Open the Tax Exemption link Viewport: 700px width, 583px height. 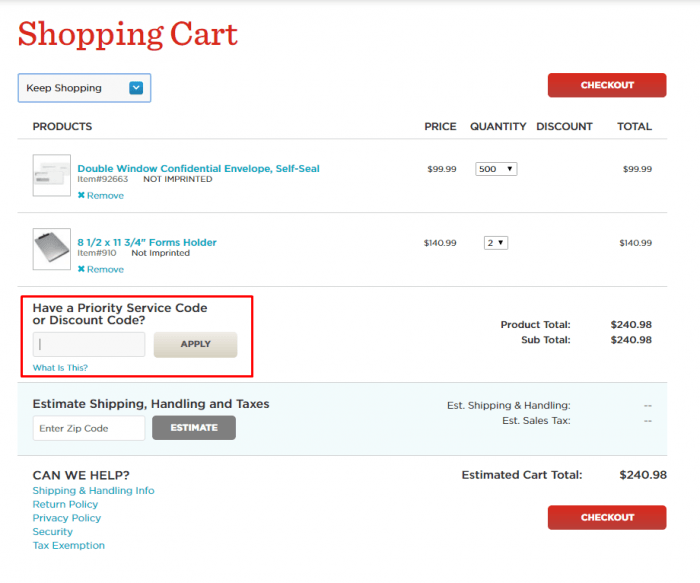click(69, 546)
